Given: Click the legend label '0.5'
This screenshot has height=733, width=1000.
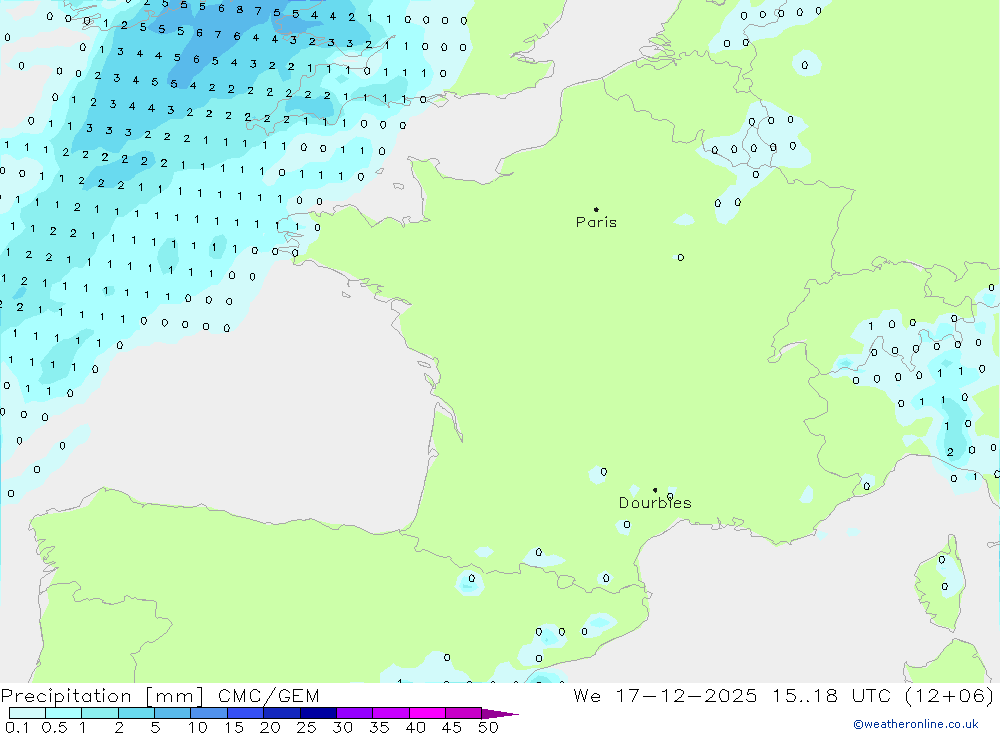Looking at the screenshot, I should pyautogui.click(x=54, y=727).
